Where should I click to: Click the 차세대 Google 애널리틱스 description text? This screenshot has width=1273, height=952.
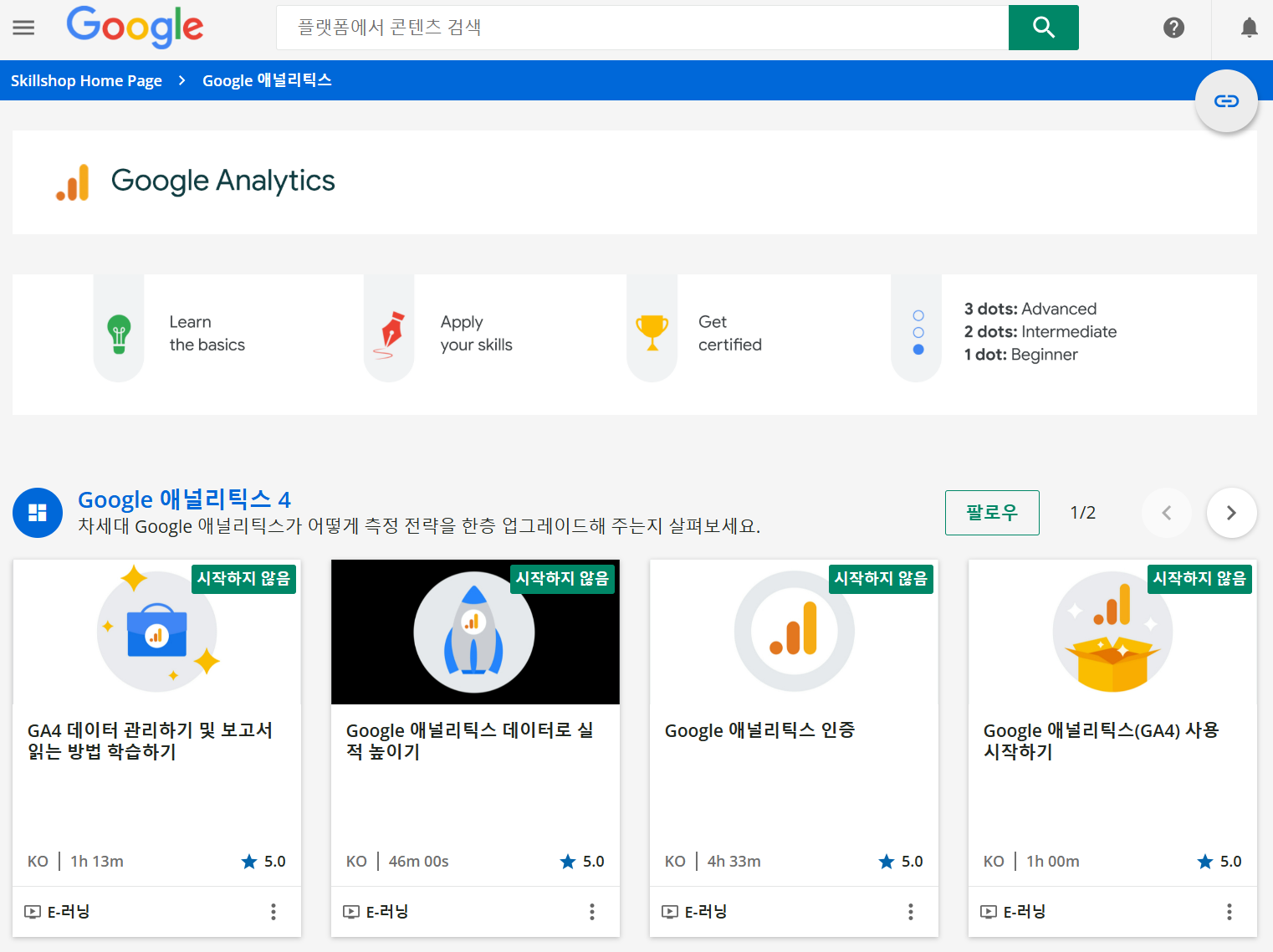click(419, 526)
